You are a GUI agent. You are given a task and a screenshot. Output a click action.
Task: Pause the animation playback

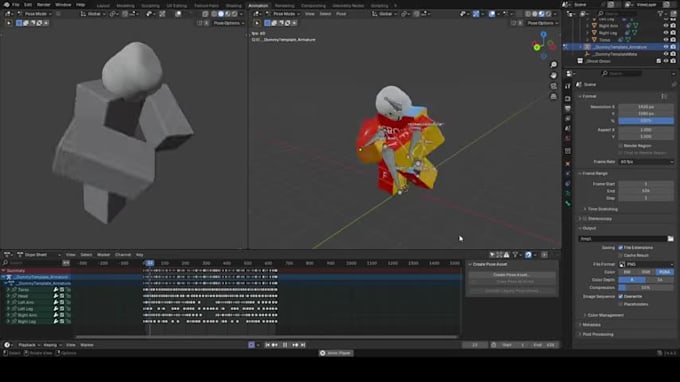click(x=285, y=345)
